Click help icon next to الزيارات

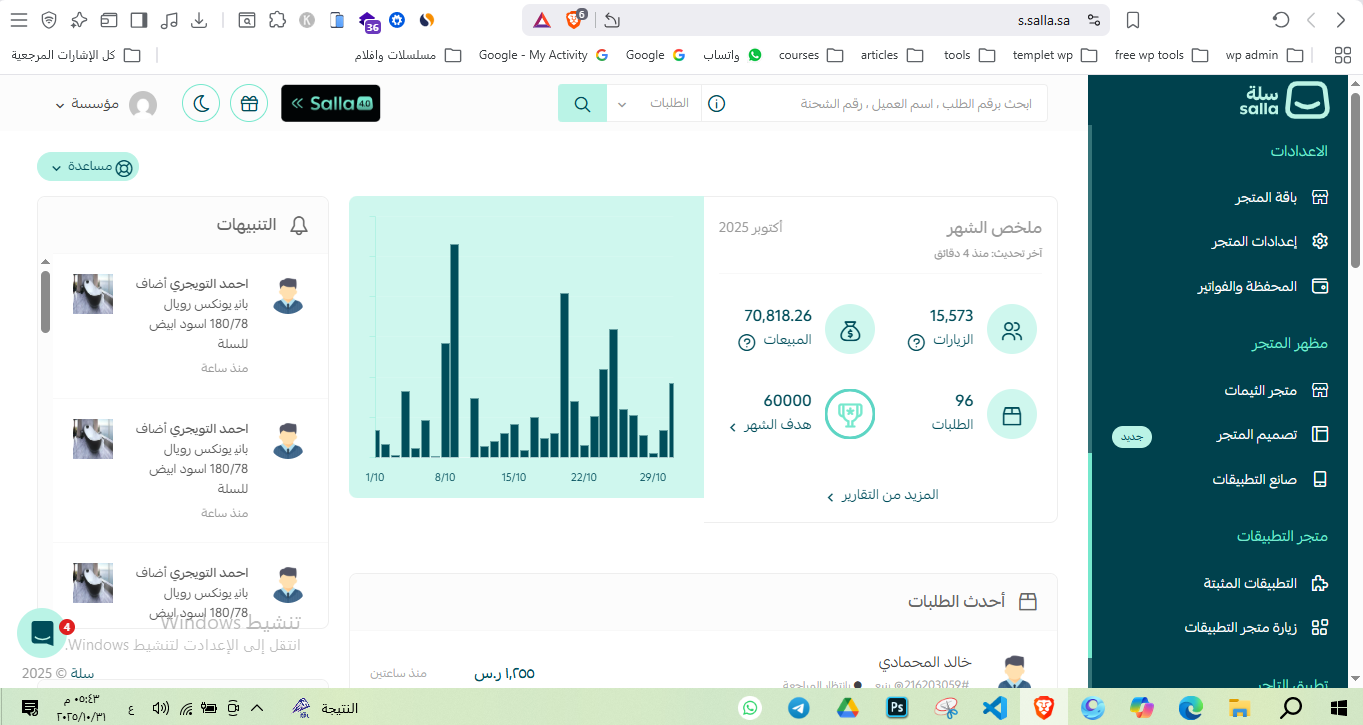click(x=916, y=342)
